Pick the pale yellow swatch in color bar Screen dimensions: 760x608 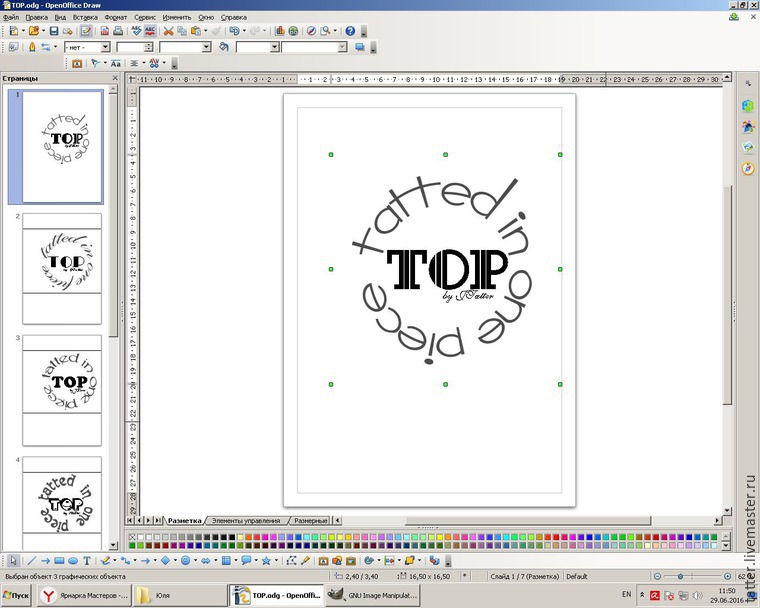[240, 537]
